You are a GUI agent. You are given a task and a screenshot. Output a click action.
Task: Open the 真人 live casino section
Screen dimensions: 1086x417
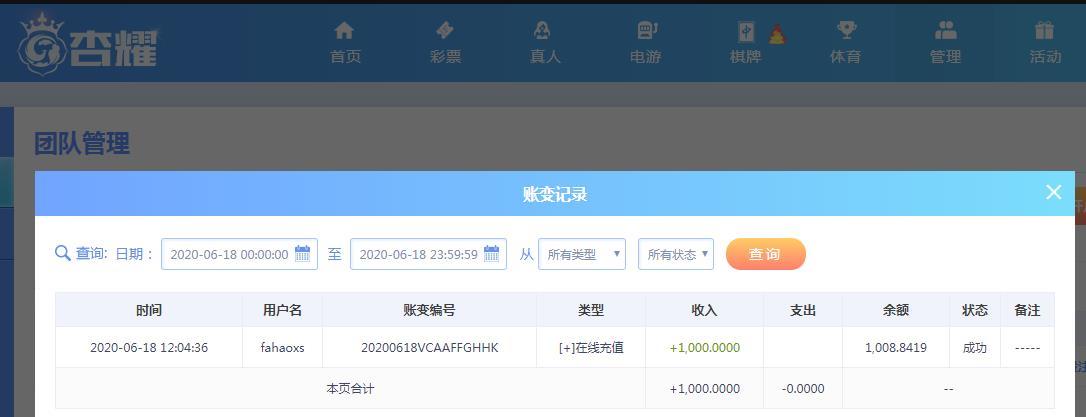[x=544, y=43]
